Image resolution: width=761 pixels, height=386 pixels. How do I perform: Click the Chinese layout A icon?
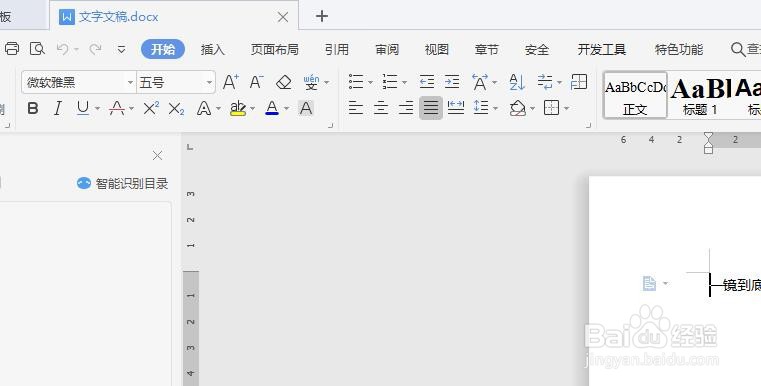[x=480, y=82]
